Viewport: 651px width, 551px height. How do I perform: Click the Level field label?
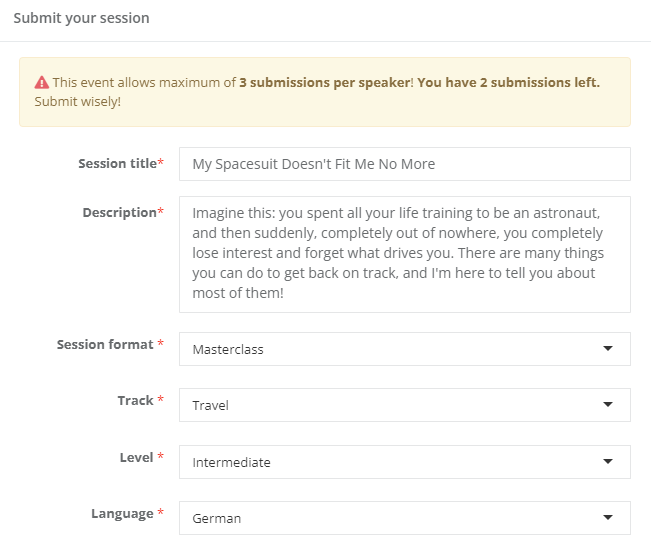[x=136, y=457]
